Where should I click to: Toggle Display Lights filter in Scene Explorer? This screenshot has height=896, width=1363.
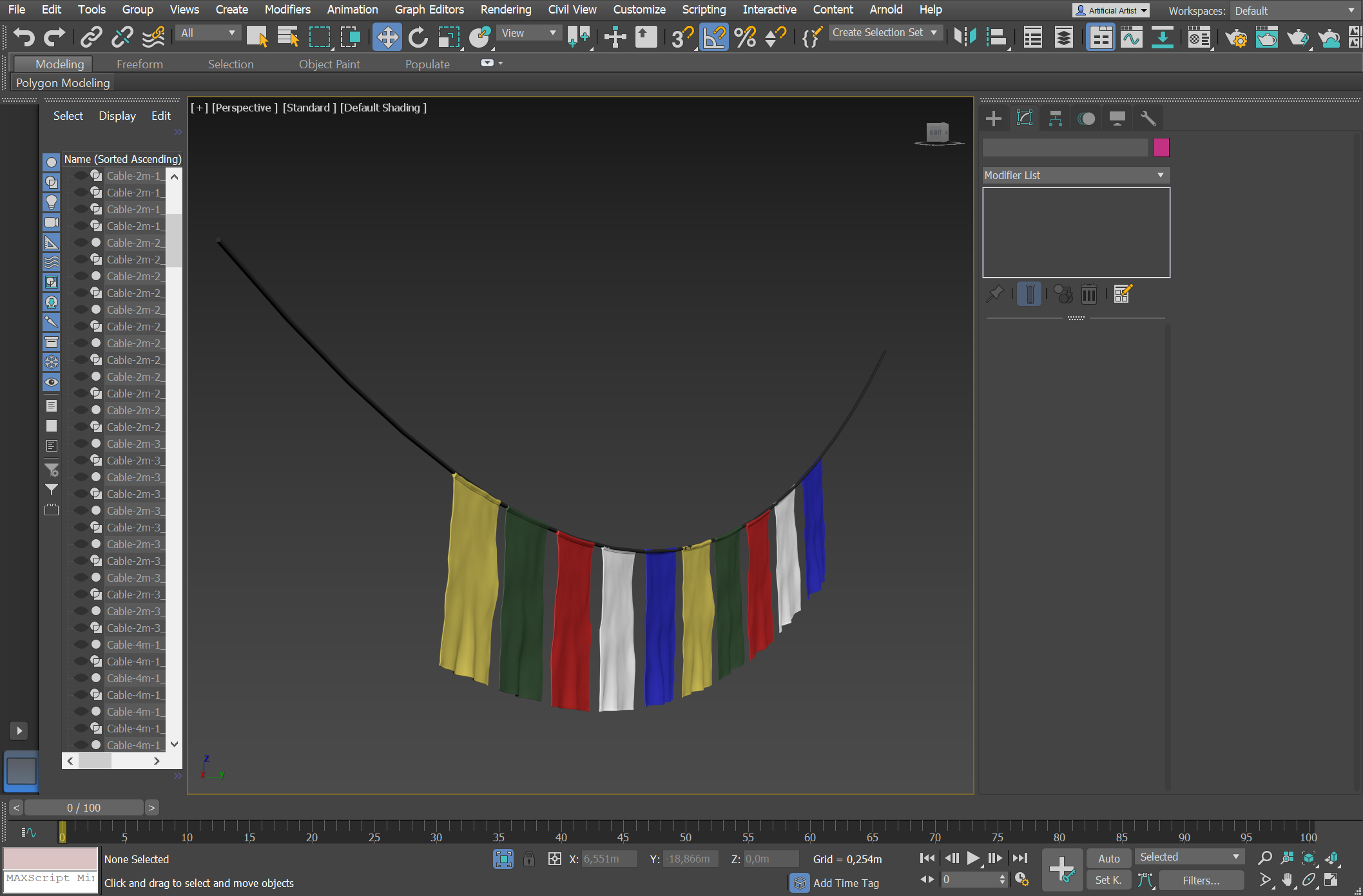pyautogui.click(x=52, y=202)
